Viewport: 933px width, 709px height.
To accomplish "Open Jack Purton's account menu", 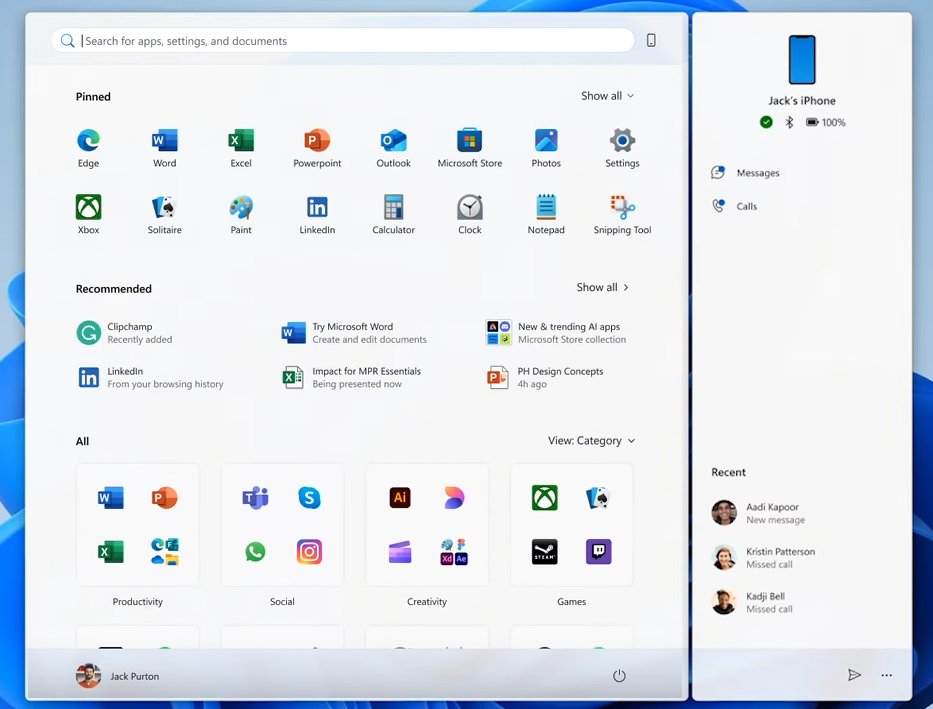I will click(118, 676).
